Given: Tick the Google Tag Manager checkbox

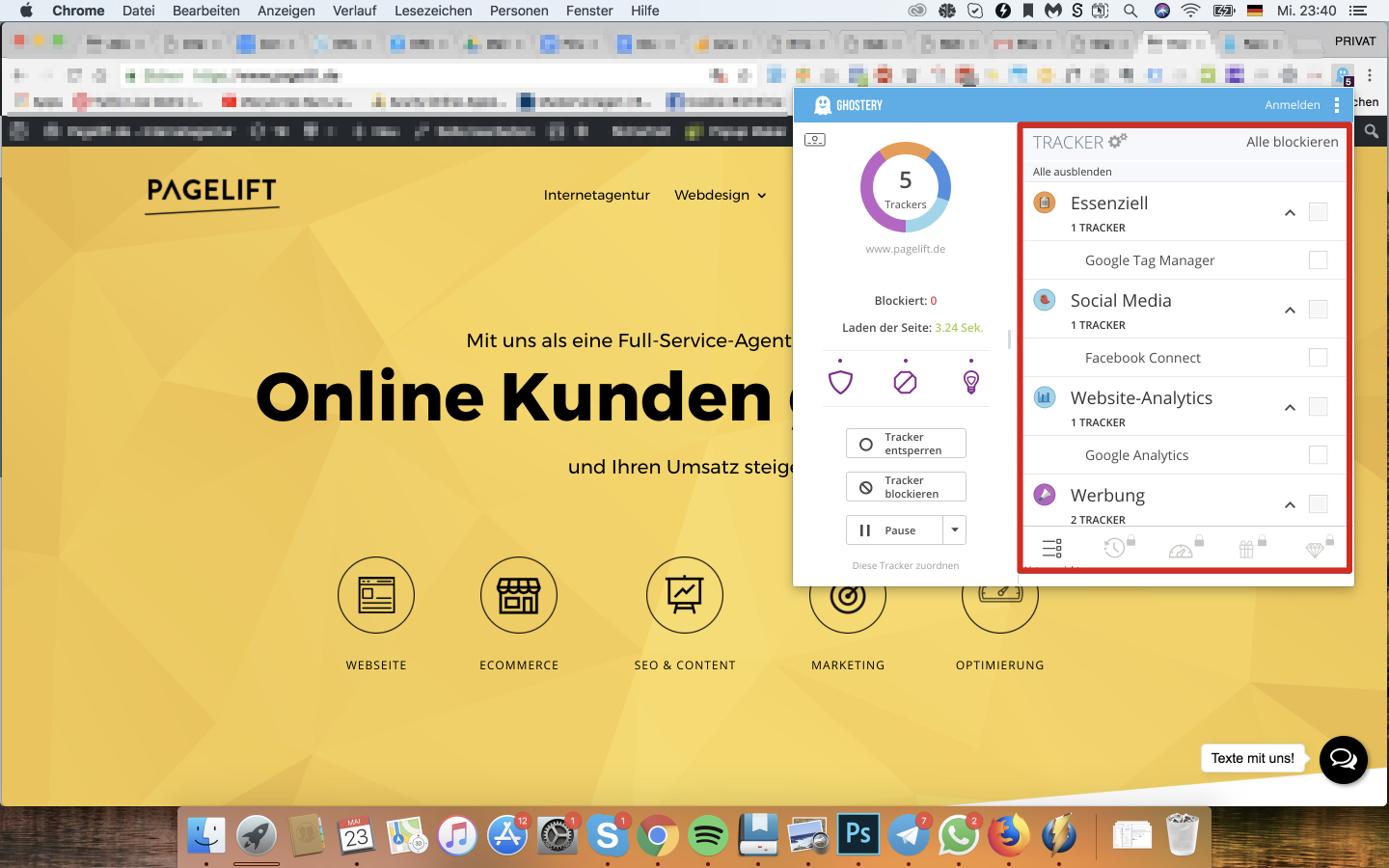Looking at the screenshot, I should pyautogui.click(x=1318, y=259).
